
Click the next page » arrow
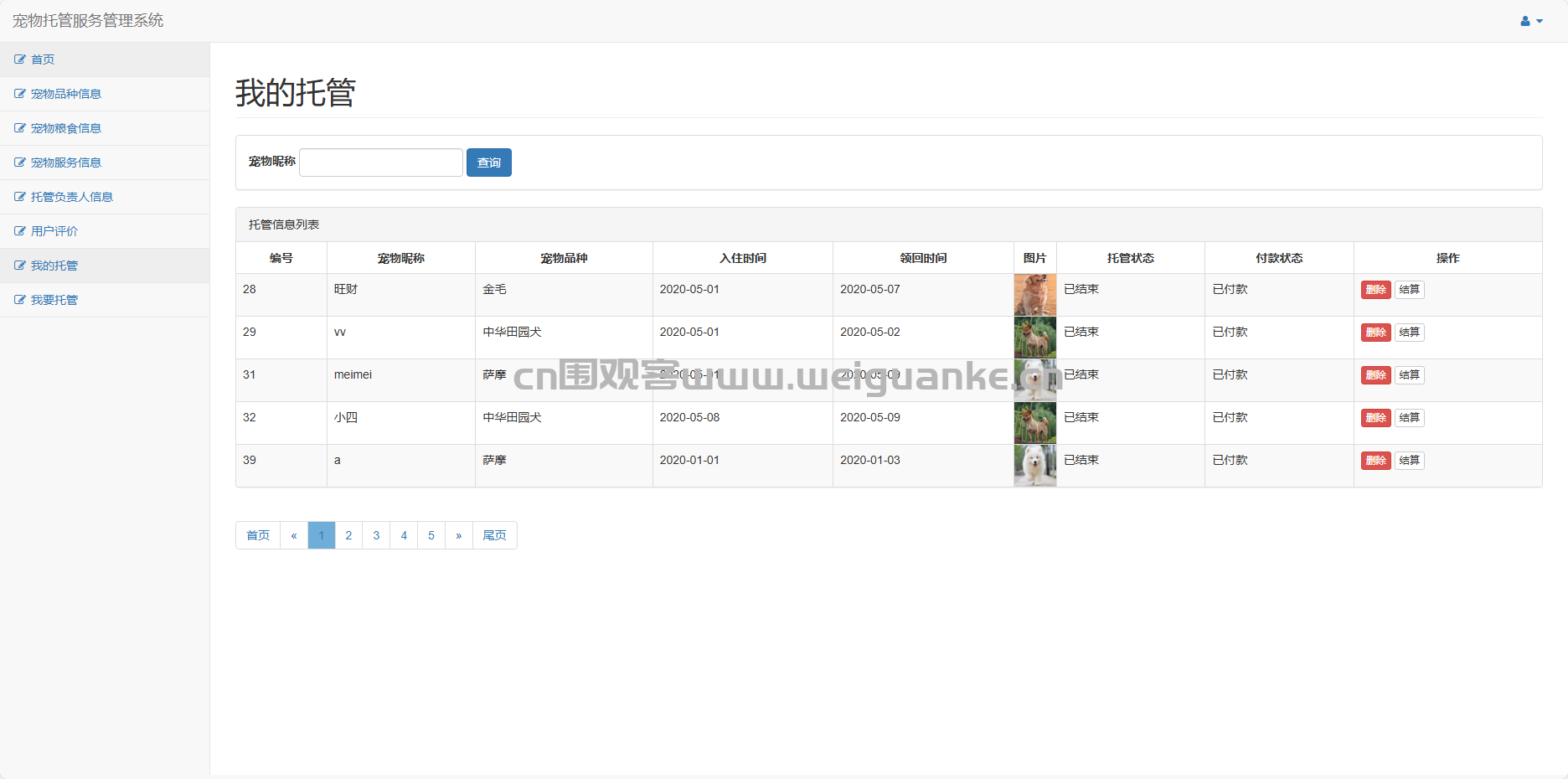pyautogui.click(x=458, y=535)
